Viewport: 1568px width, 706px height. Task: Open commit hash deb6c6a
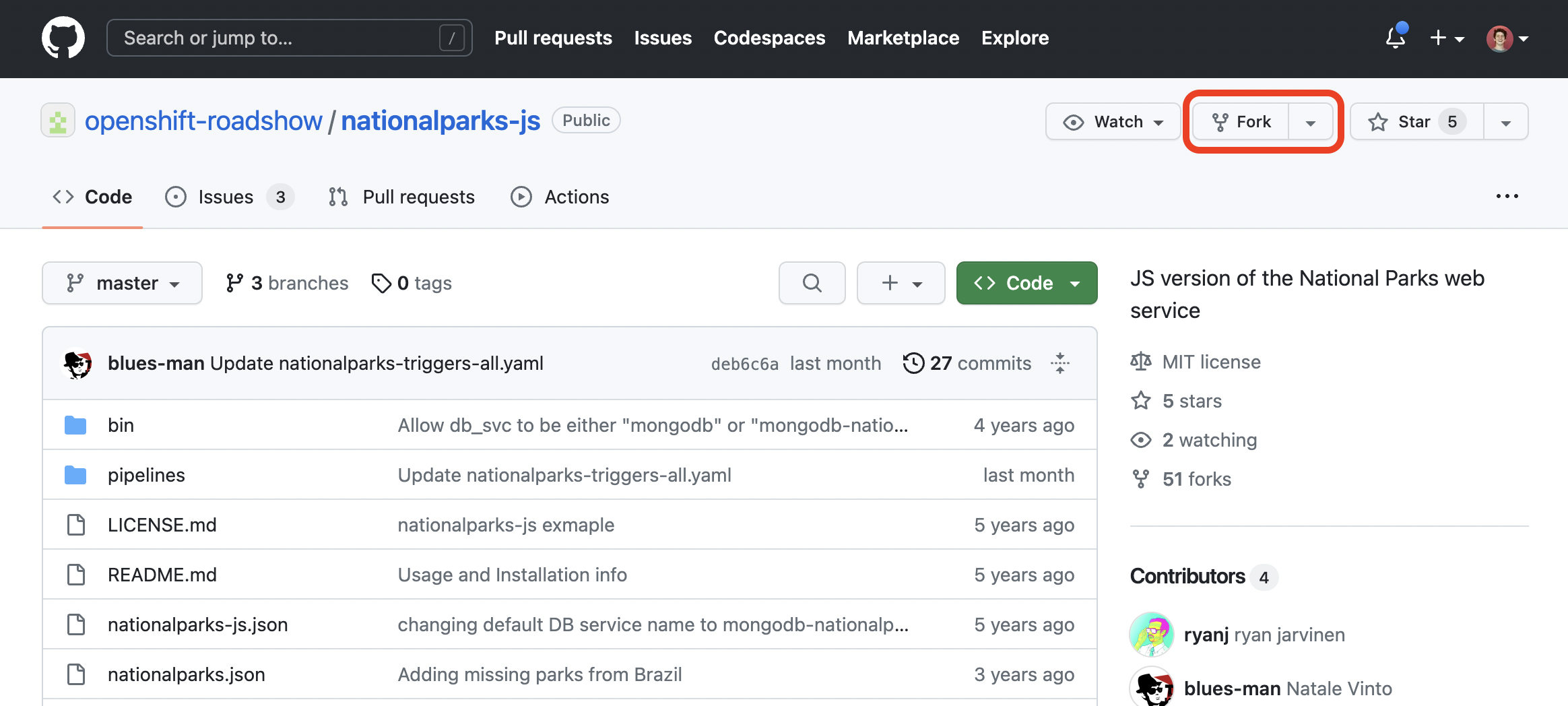pos(745,364)
